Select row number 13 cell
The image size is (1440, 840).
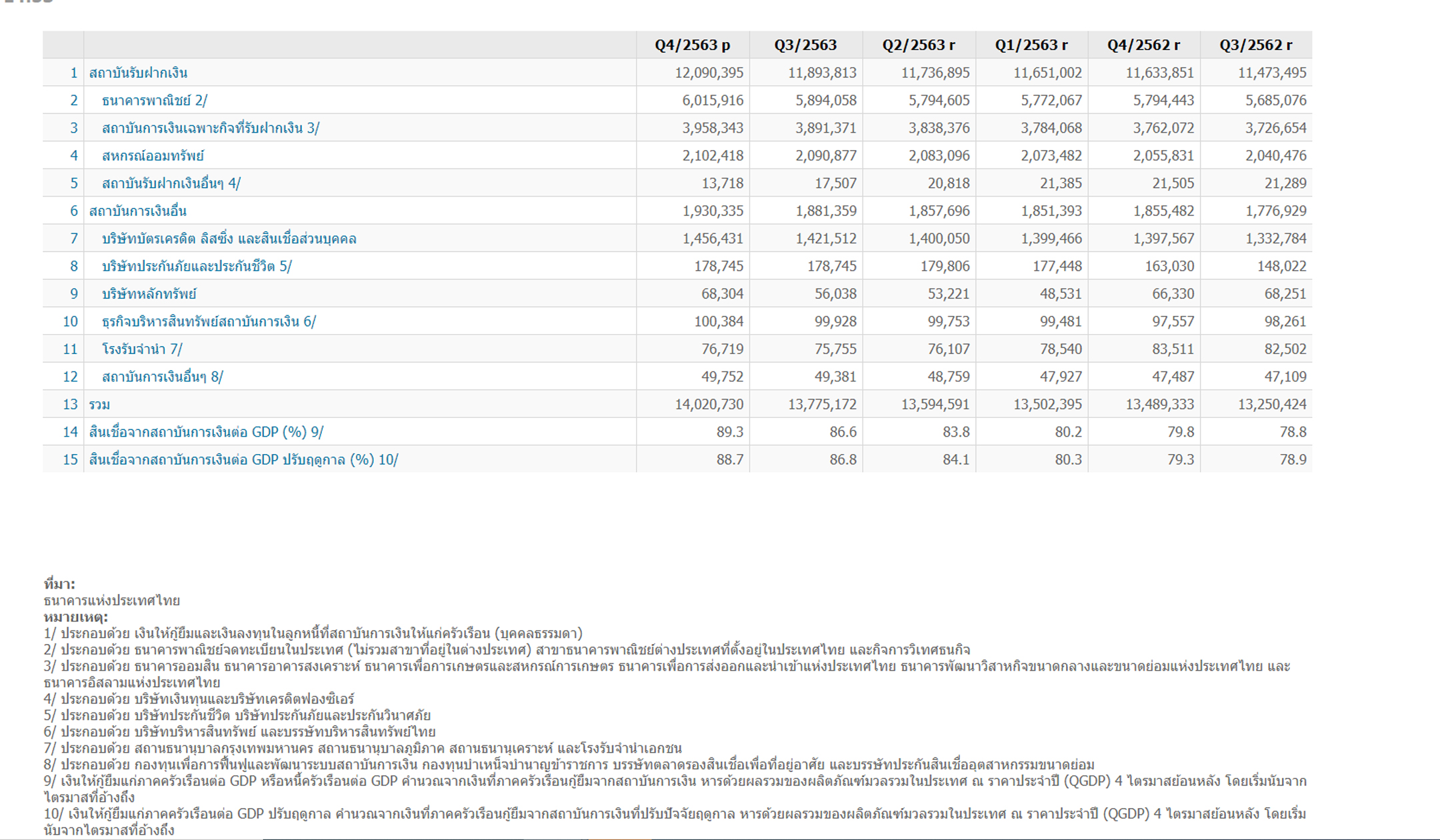click(x=70, y=405)
